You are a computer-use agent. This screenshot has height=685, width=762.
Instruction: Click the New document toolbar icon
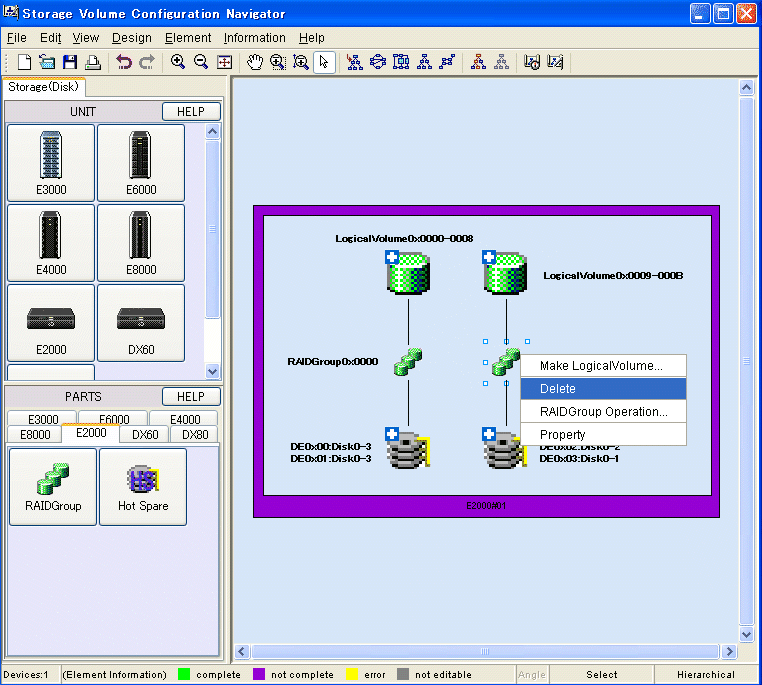point(24,62)
